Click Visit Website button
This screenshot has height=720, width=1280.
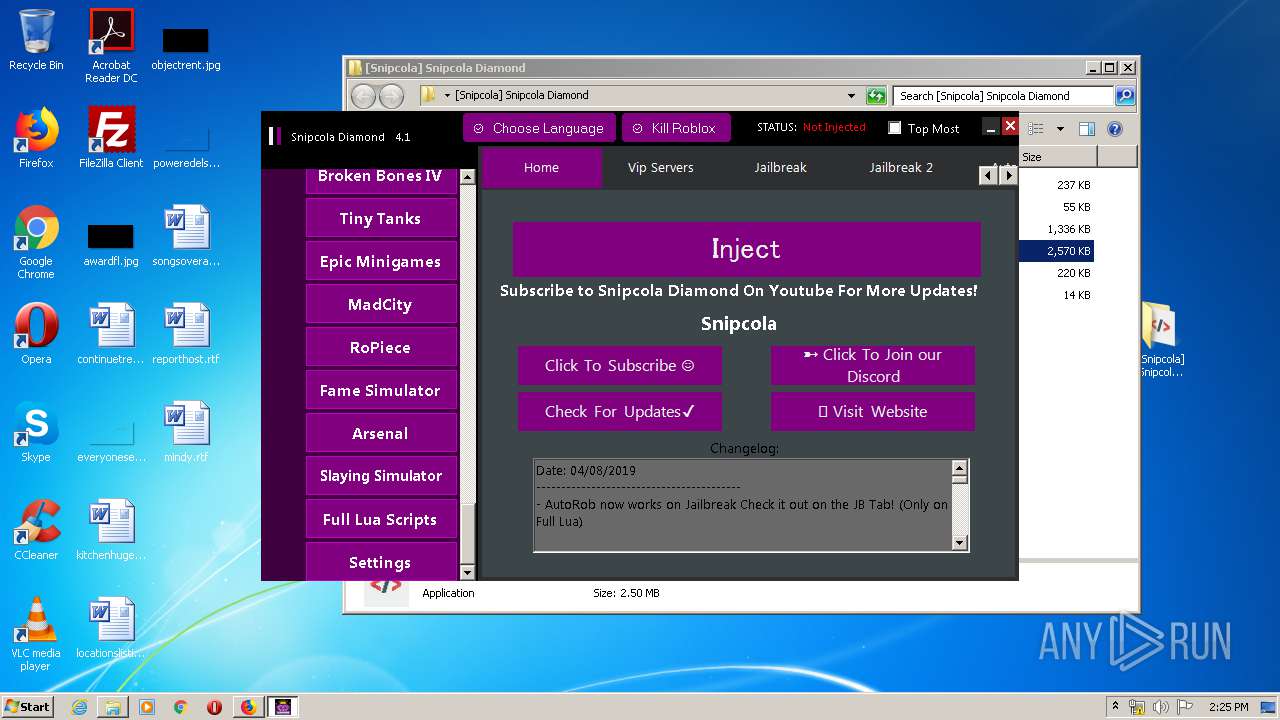click(x=872, y=411)
